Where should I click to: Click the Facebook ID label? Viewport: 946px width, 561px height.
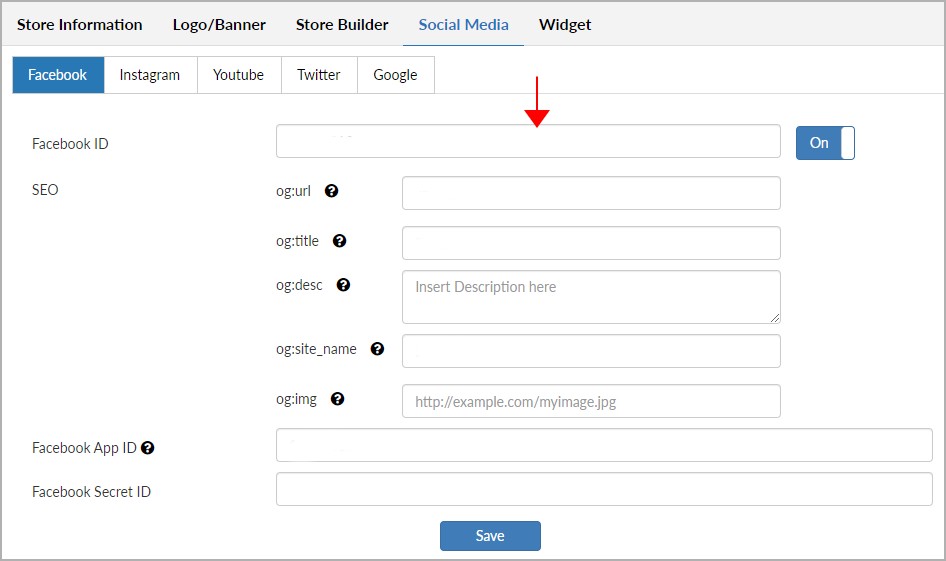coord(70,144)
